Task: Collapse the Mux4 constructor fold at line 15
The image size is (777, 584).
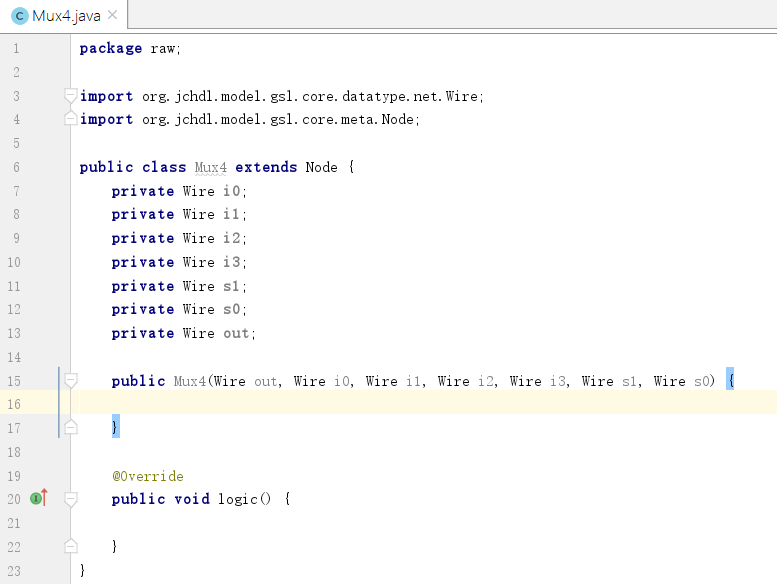Action: [70, 380]
